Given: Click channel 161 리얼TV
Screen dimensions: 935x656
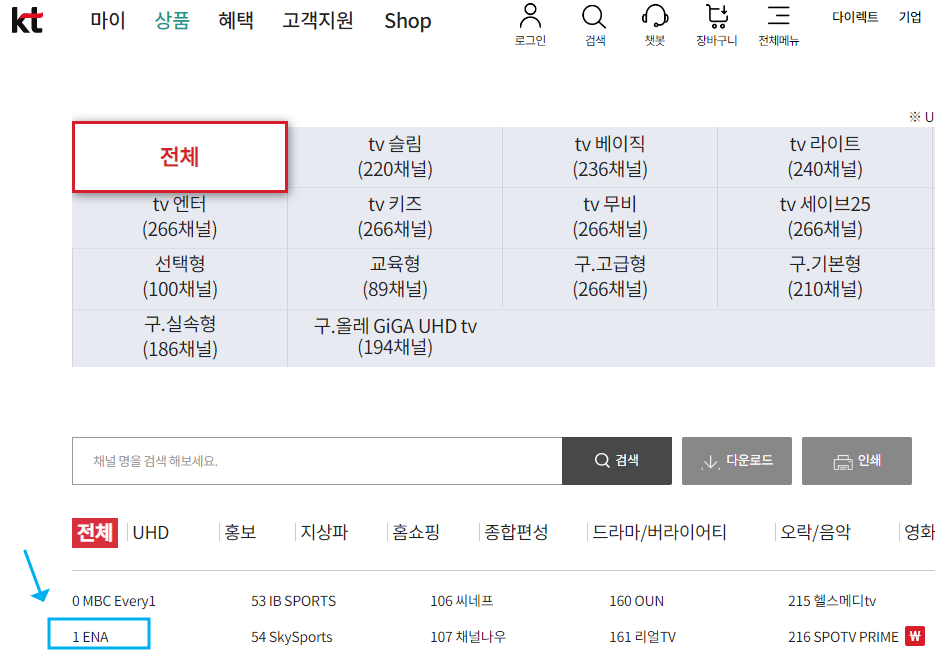Looking at the screenshot, I should (x=642, y=637).
